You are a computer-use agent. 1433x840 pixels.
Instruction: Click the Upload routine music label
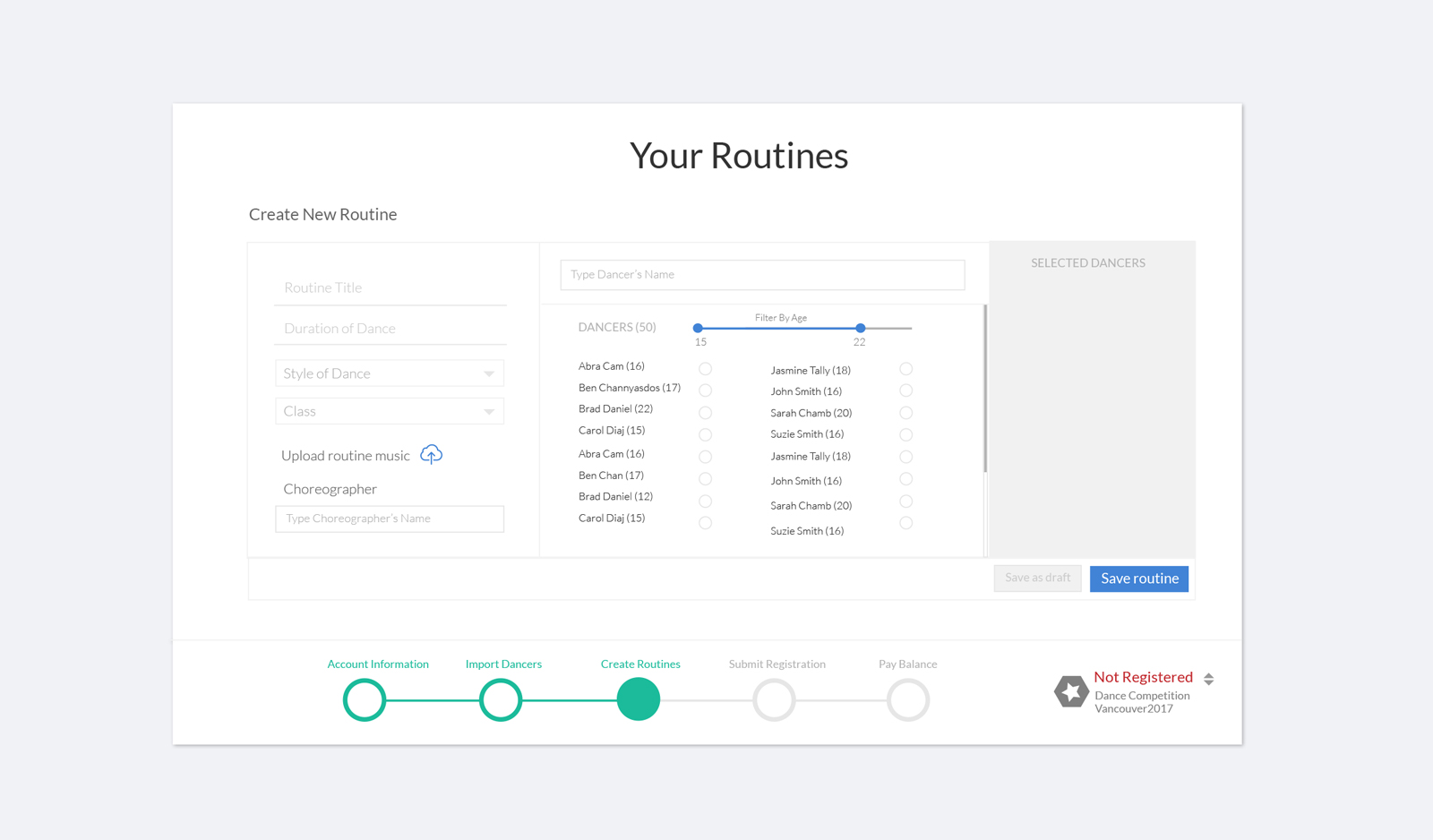(x=346, y=456)
